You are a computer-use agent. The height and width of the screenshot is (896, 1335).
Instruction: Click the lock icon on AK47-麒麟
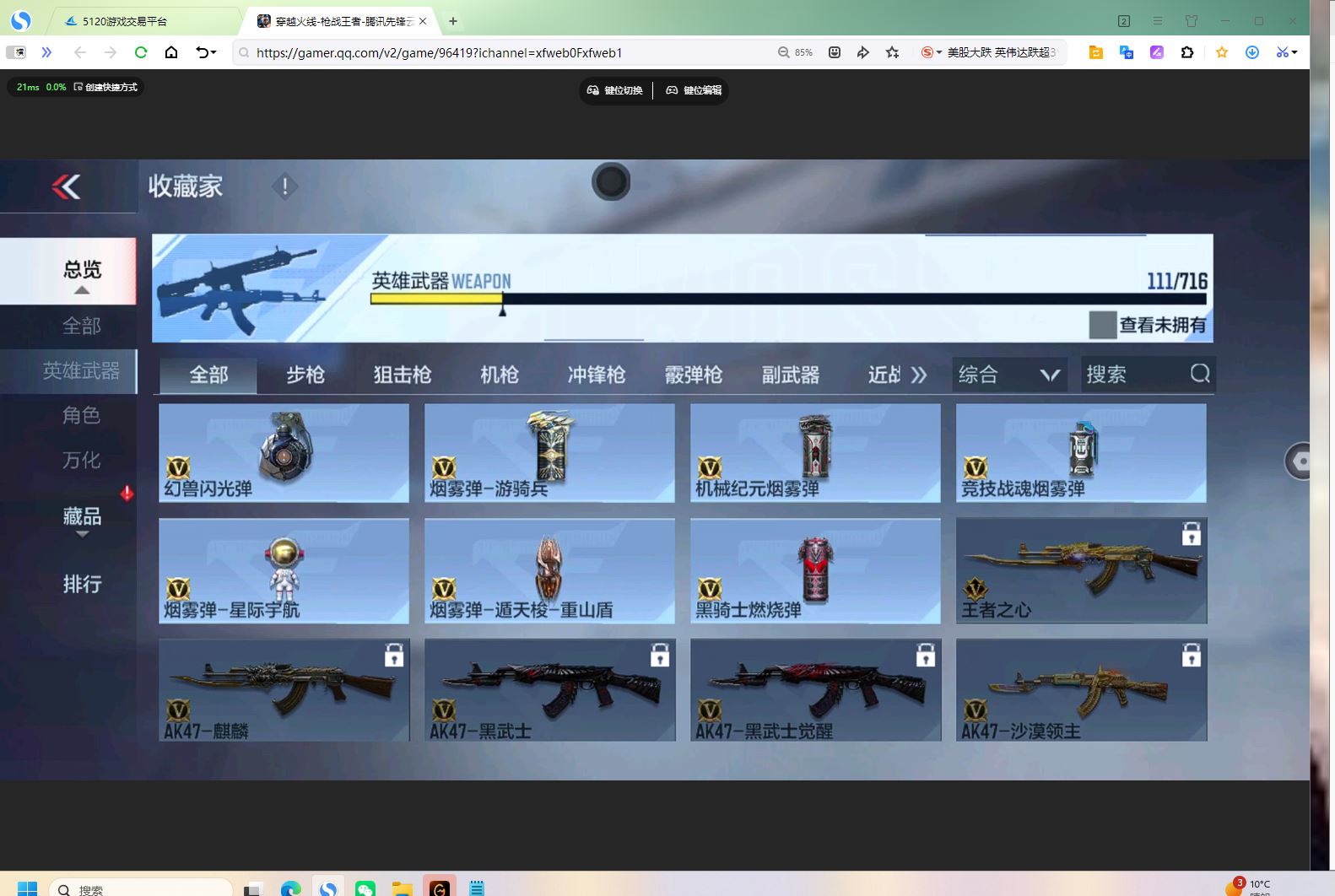(x=394, y=655)
